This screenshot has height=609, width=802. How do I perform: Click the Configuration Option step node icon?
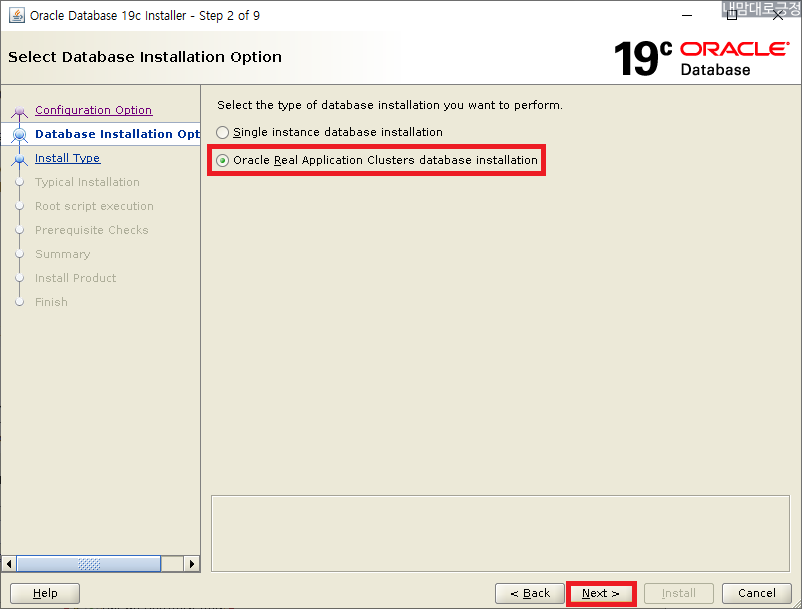[19, 111]
